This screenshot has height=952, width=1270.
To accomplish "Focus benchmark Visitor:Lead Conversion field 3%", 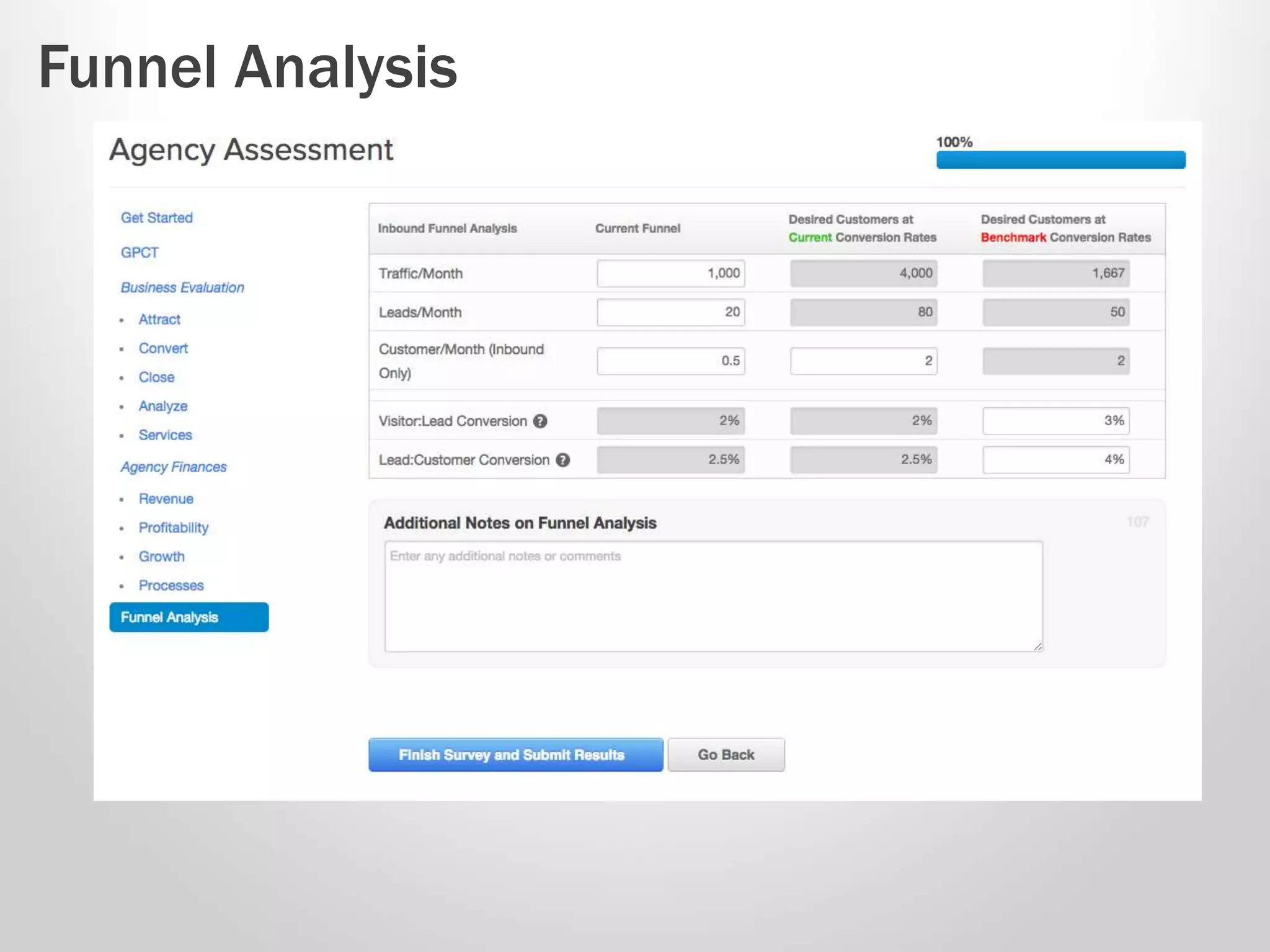I will tap(1056, 421).
